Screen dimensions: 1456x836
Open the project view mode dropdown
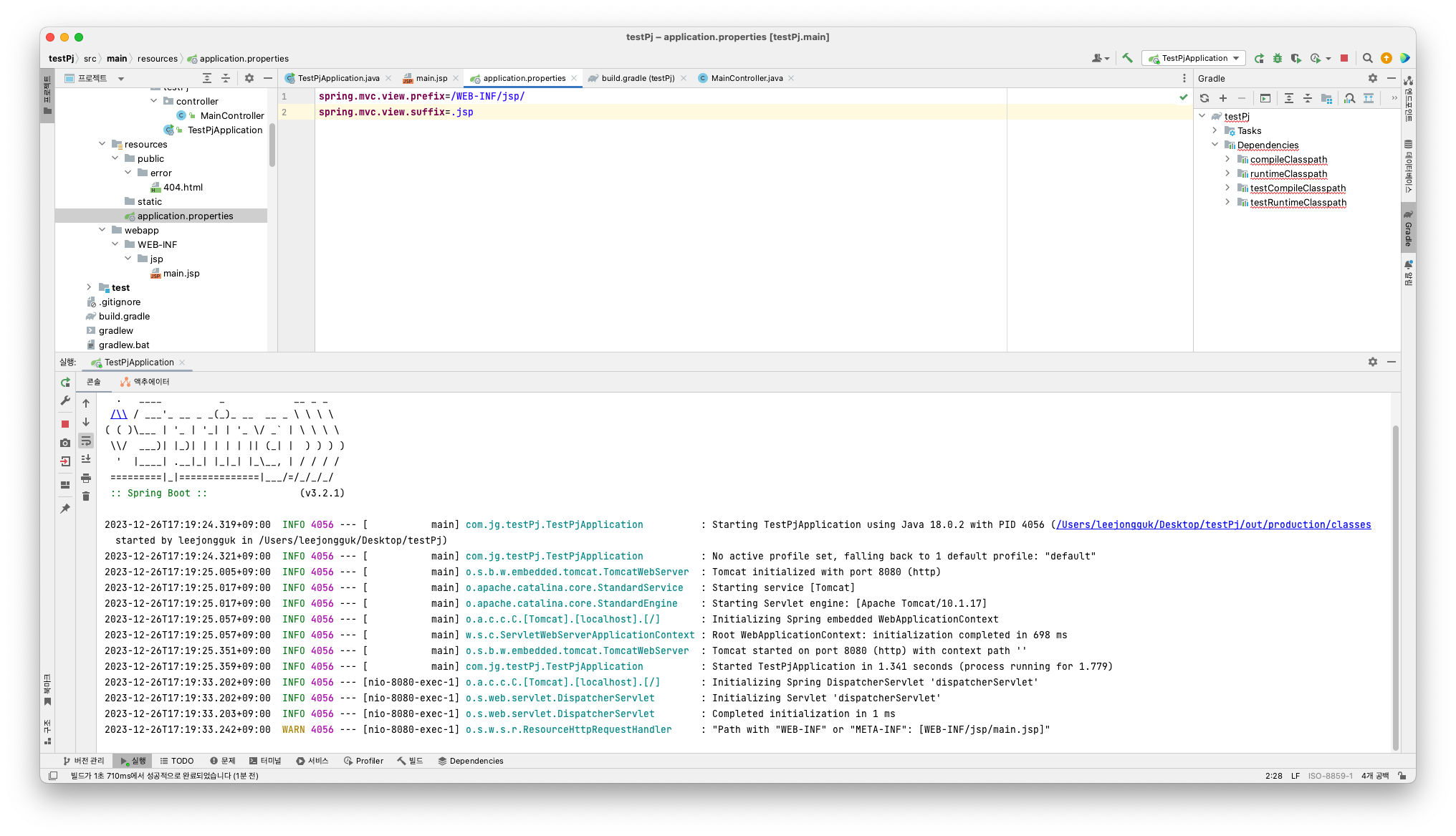121,79
